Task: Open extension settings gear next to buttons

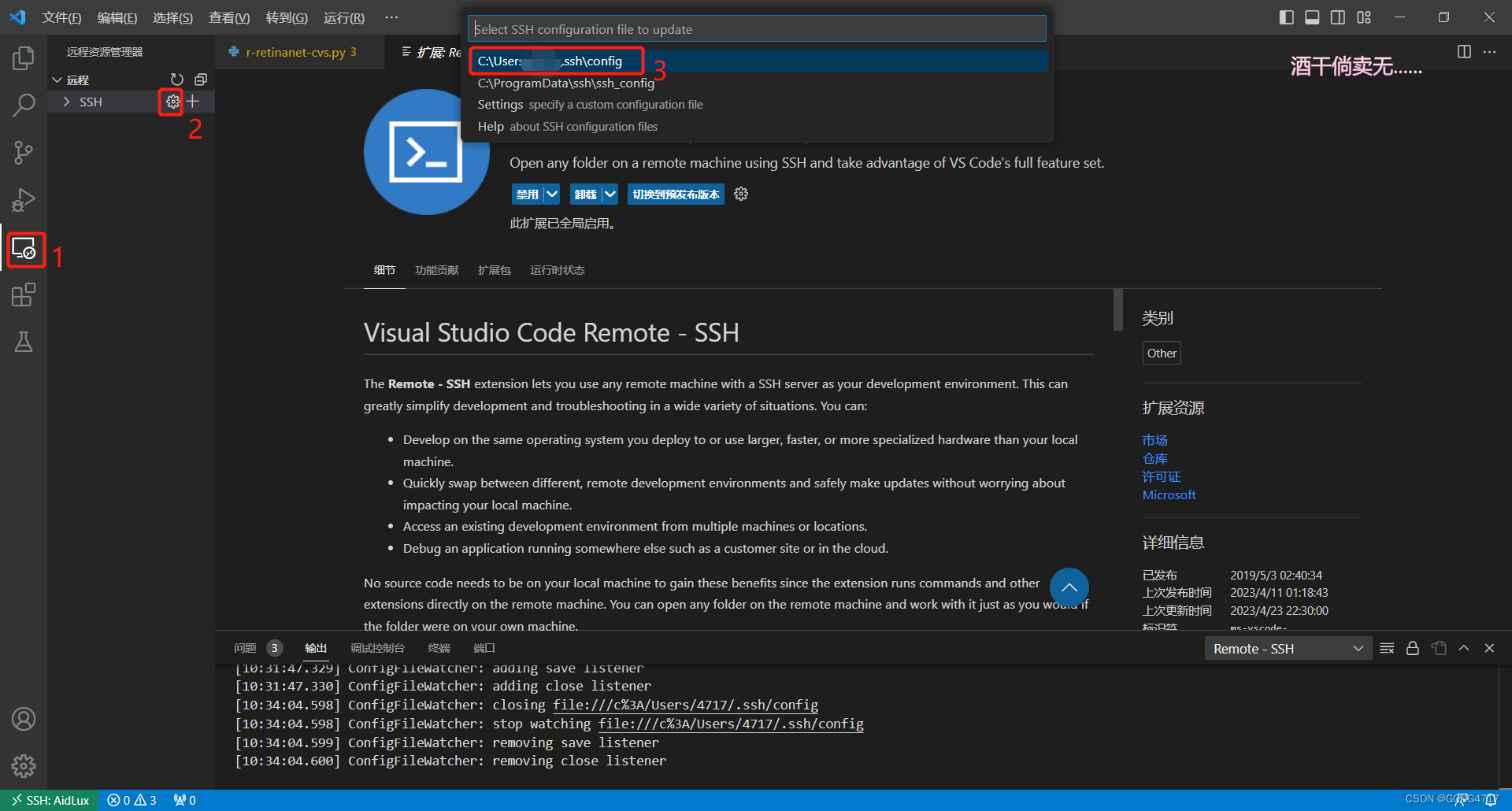Action: [741, 194]
